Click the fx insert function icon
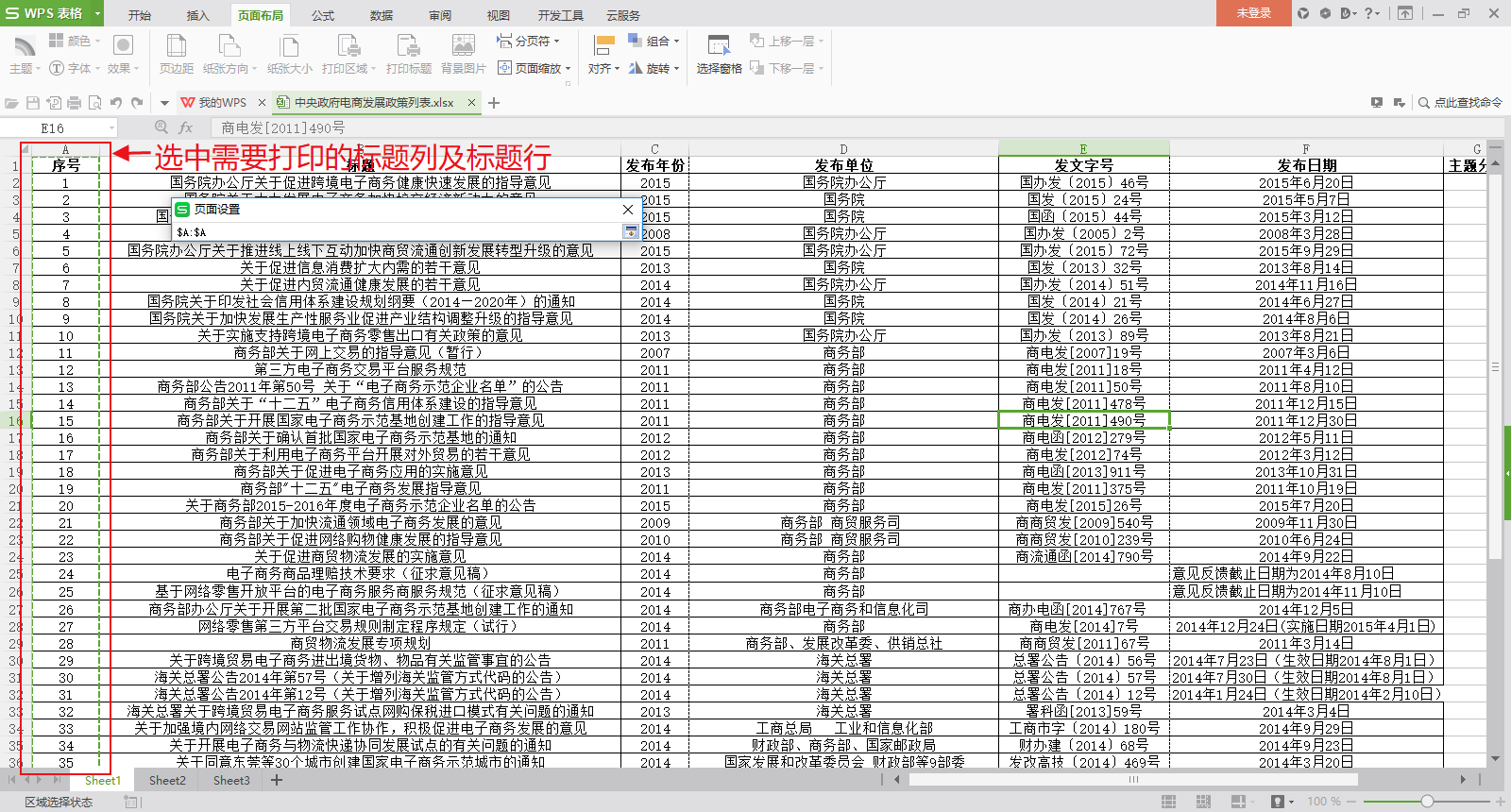The image size is (1511, 812). coord(186,127)
